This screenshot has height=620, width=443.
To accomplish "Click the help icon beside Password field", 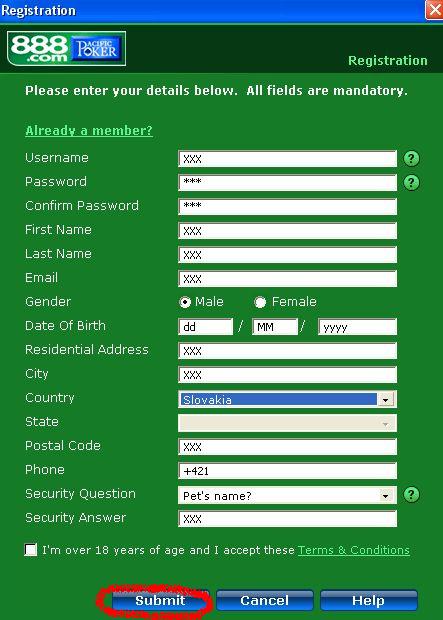I will 411,183.
